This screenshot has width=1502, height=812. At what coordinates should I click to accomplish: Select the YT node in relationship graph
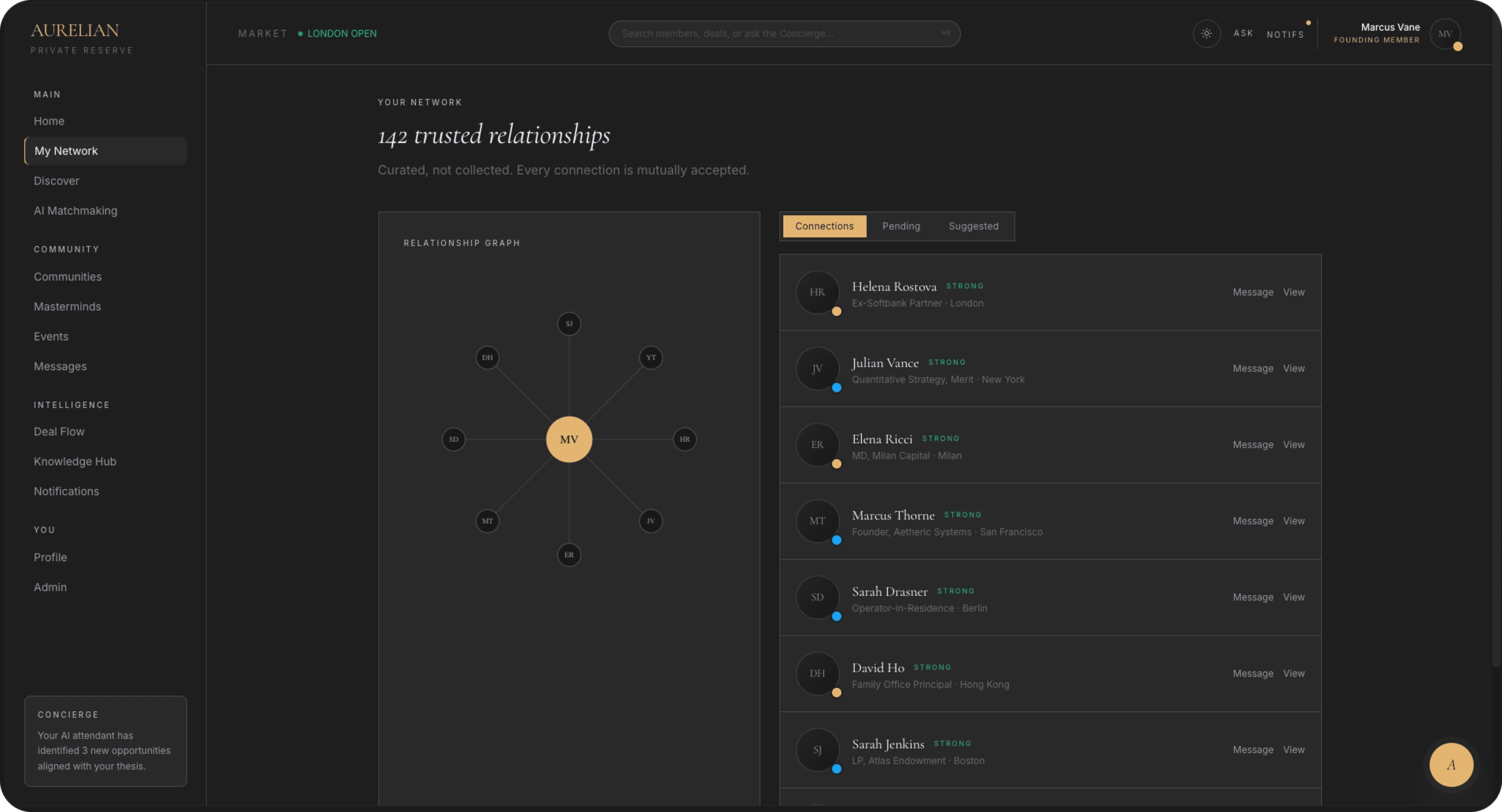point(651,357)
